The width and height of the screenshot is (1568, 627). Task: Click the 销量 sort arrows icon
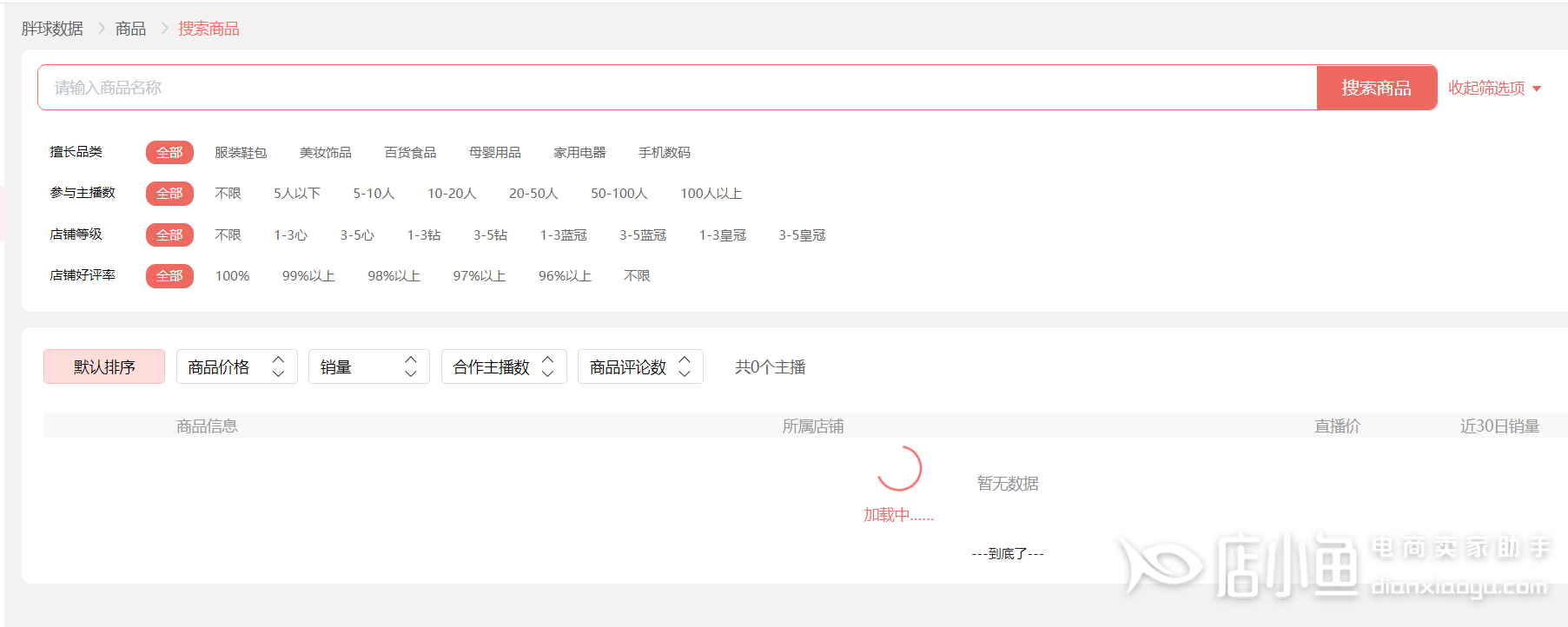[x=411, y=366]
